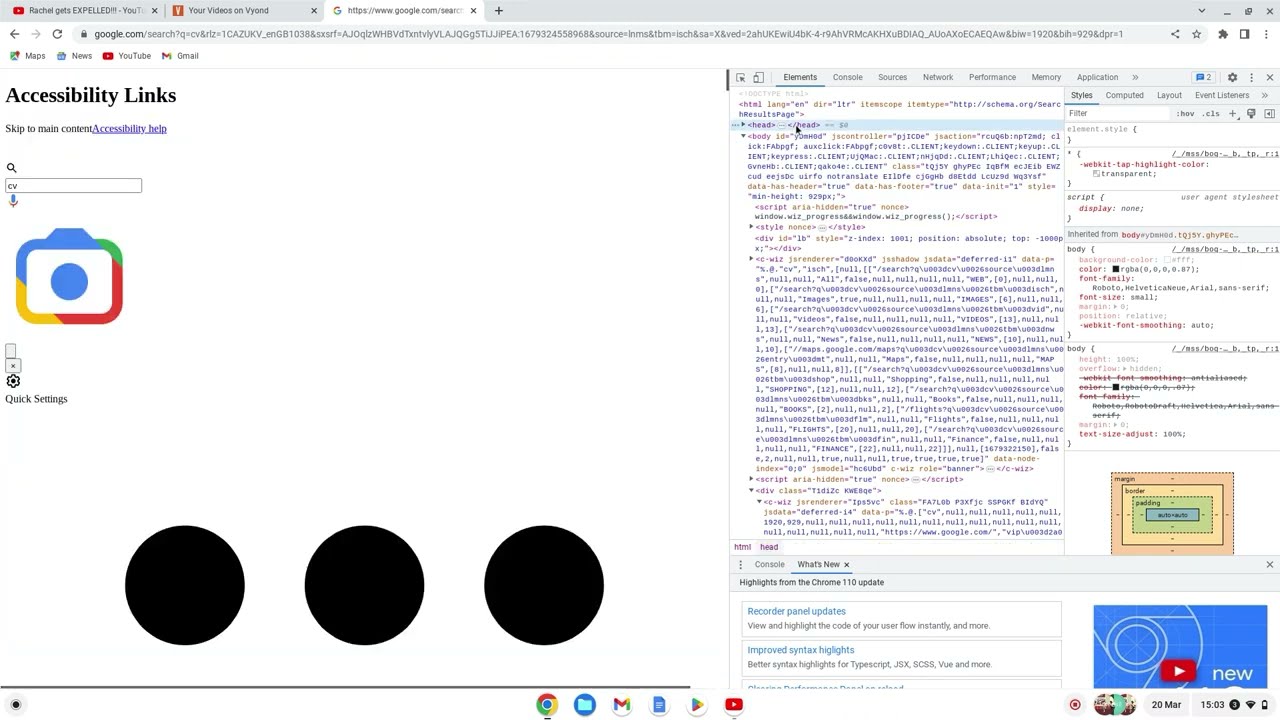Screen dimensions: 1280x720
Task: Click the black color swatch for rgba(0,0,0,0.87)
Action: 1115,270
